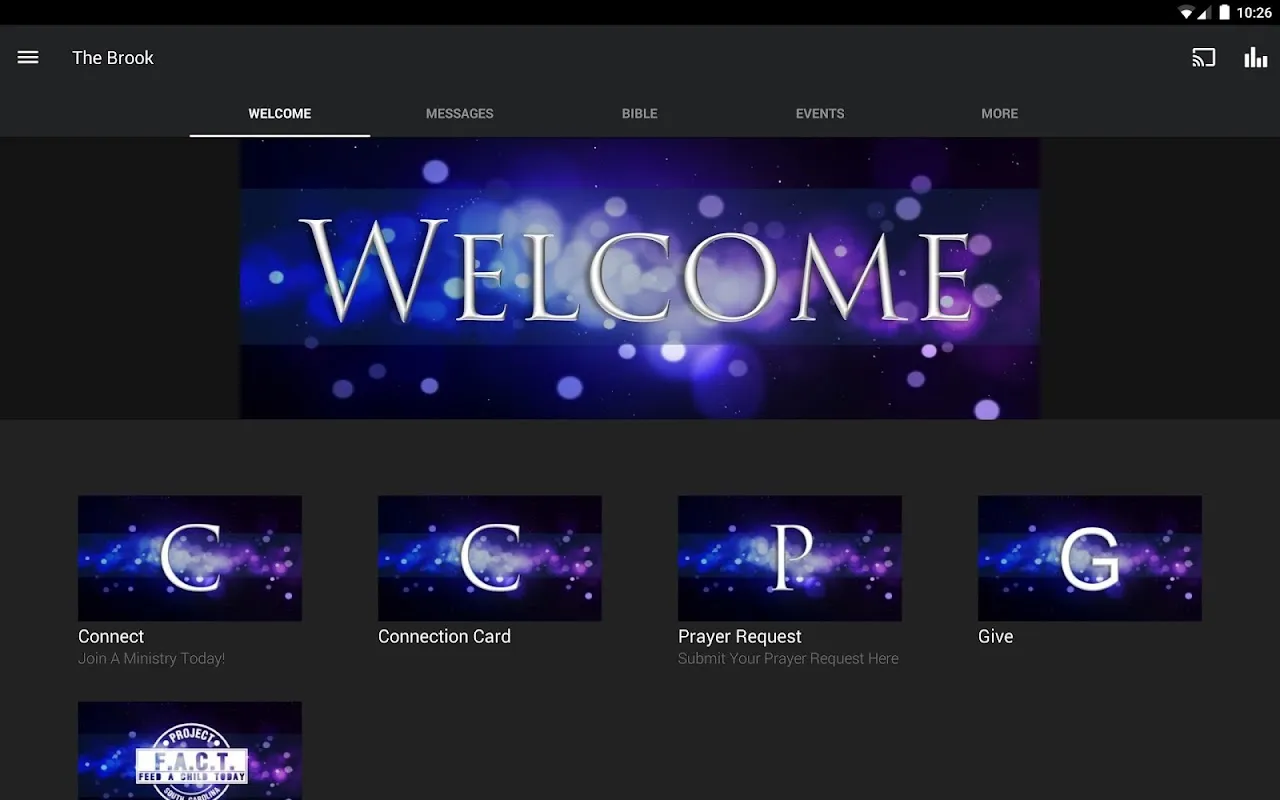The width and height of the screenshot is (1280, 800).
Task: Check the Wi-Fi status icon
Action: (x=1186, y=13)
